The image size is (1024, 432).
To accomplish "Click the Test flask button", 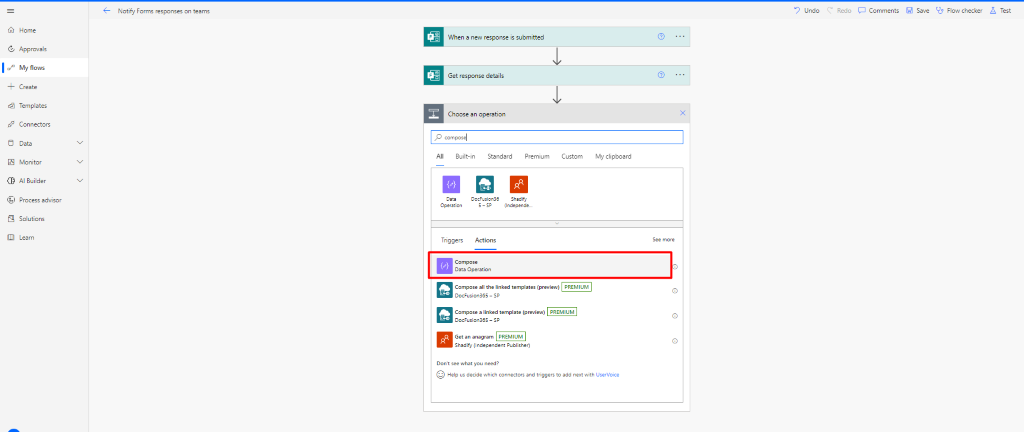I will 998,10.
